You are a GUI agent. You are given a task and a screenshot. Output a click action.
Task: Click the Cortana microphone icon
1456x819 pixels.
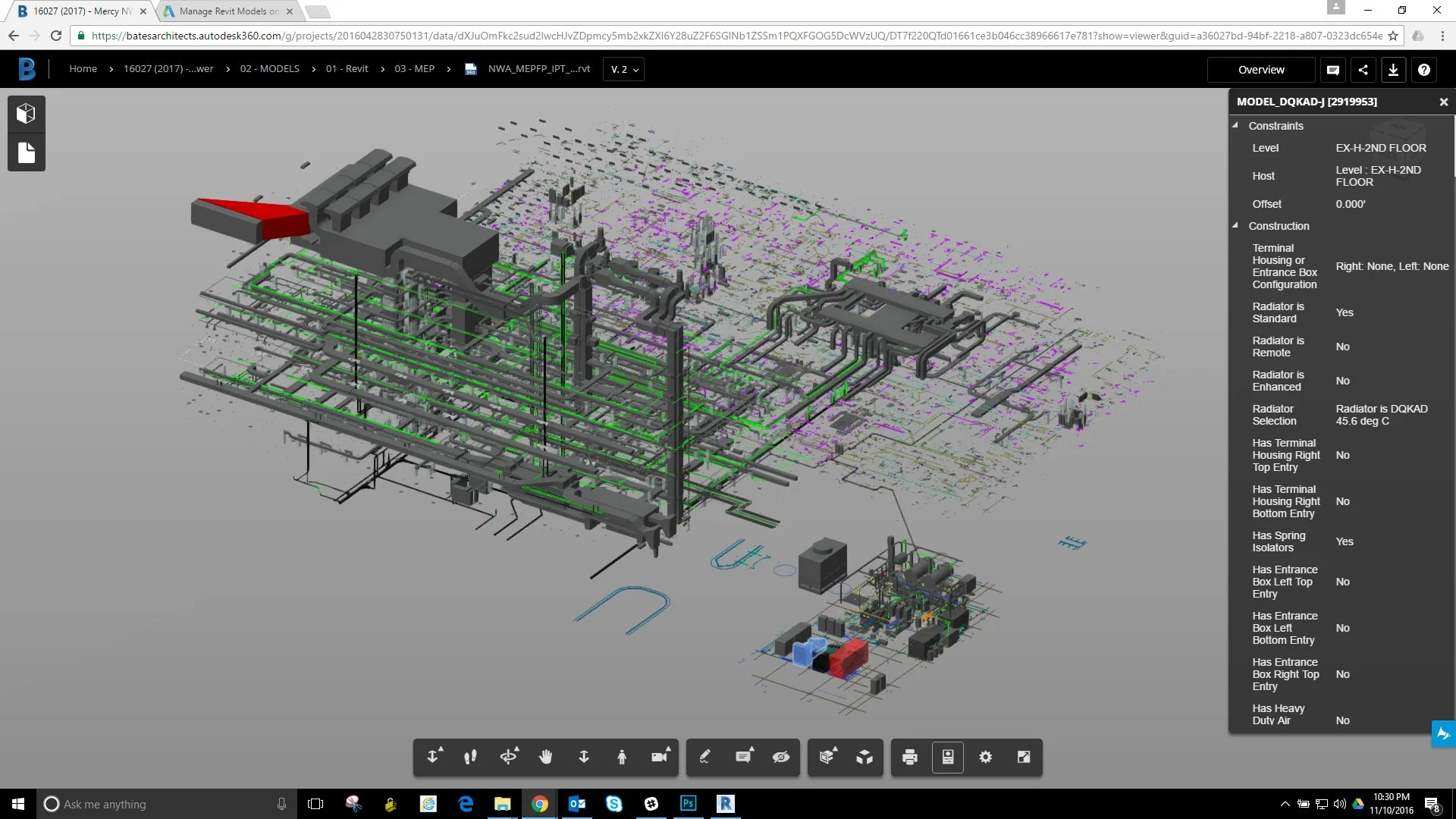pyautogui.click(x=281, y=804)
